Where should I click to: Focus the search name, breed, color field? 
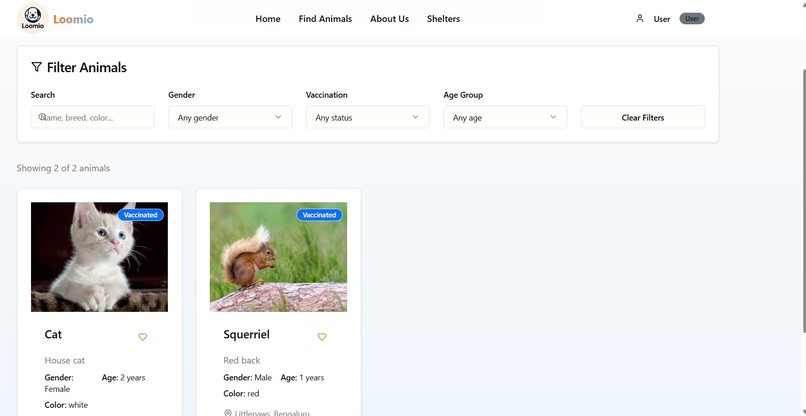click(x=93, y=117)
